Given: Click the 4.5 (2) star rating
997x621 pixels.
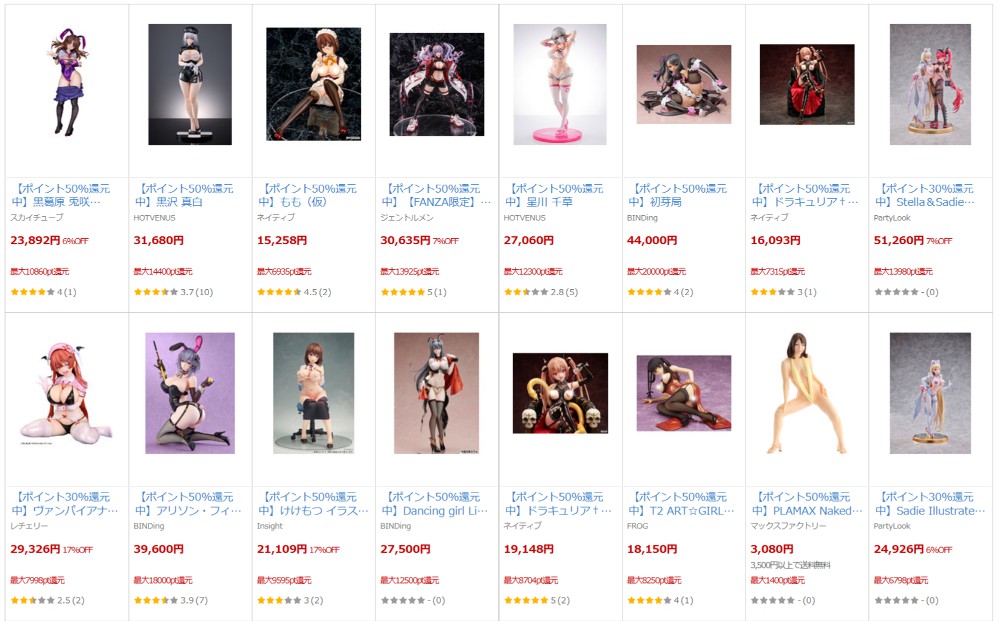Looking at the screenshot, I should [x=294, y=292].
